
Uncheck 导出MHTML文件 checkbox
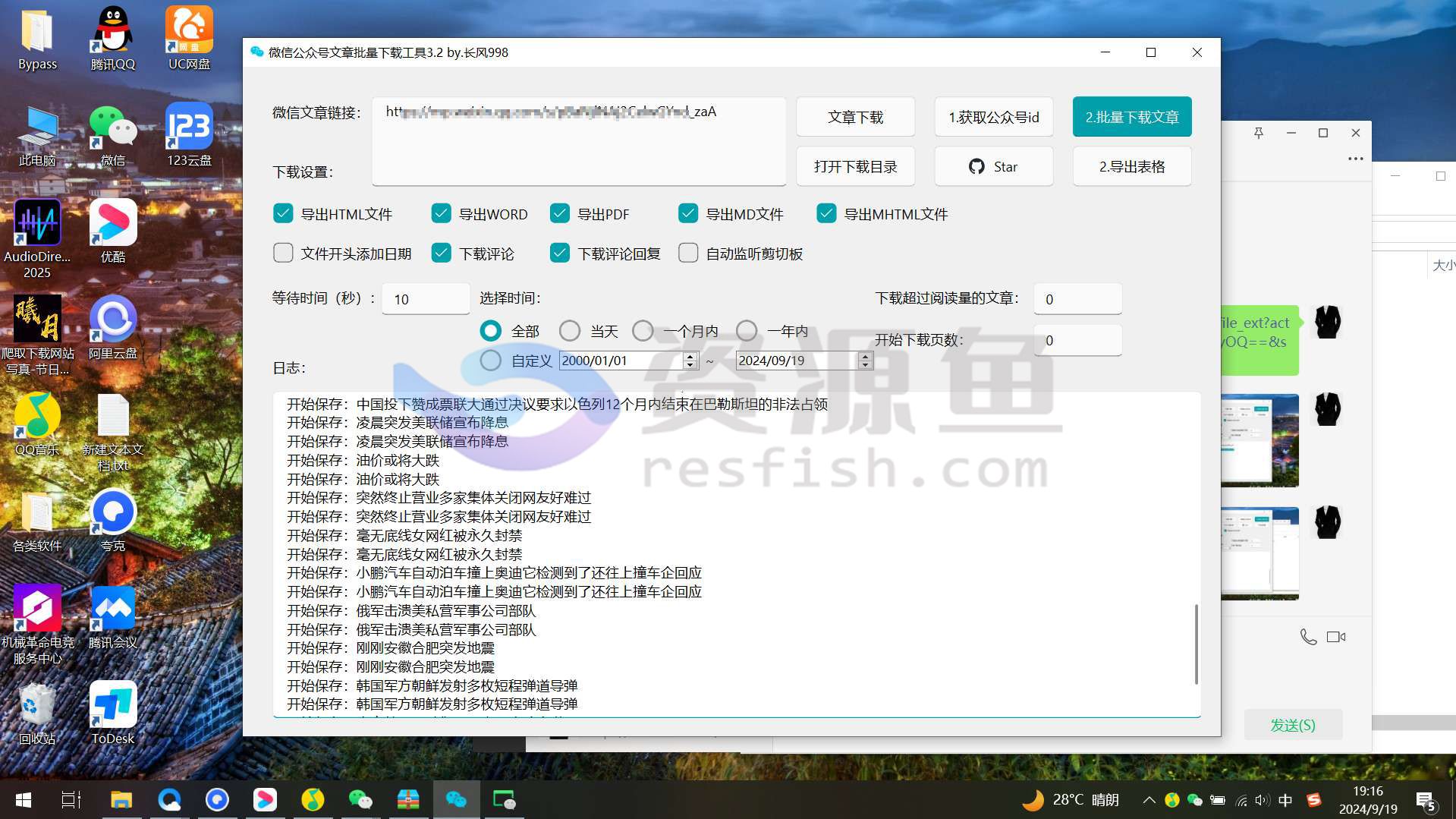pos(826,214)
